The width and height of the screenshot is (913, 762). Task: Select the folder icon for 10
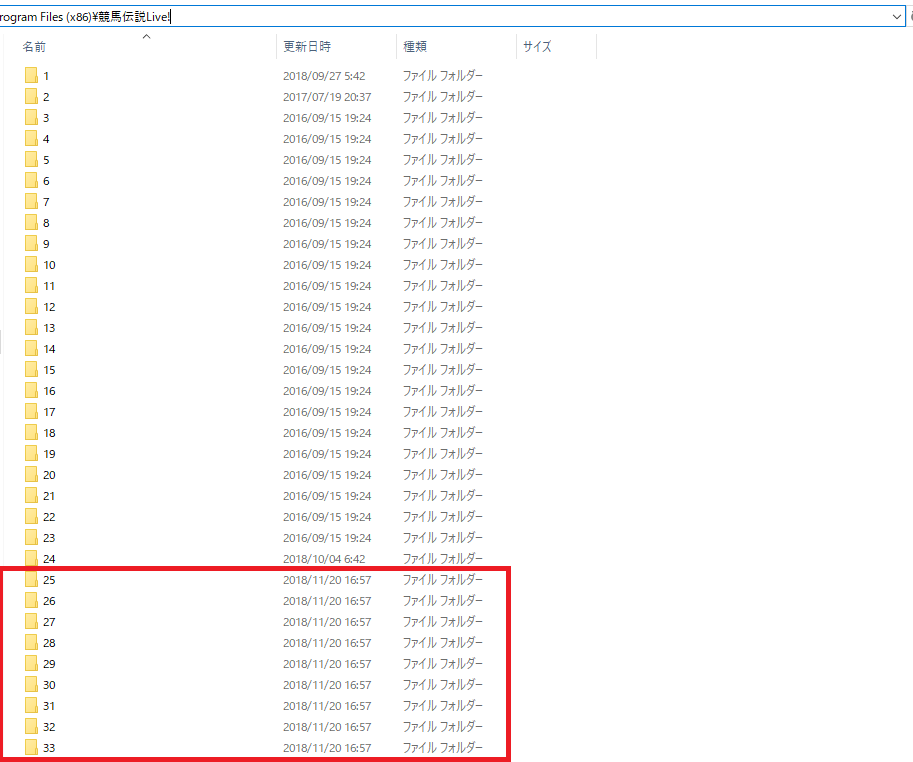[x=31, y=264]
